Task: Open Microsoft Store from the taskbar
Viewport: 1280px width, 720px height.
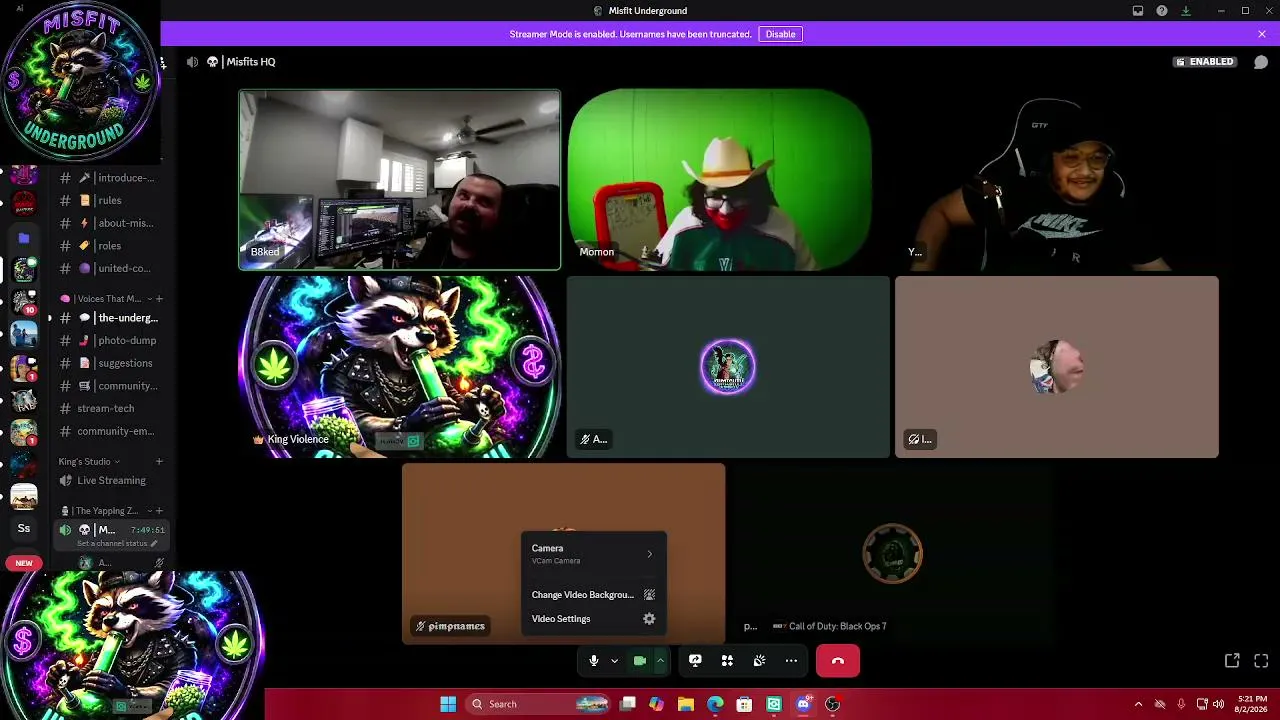Action: pyautogui.click(x=744, y=704)
